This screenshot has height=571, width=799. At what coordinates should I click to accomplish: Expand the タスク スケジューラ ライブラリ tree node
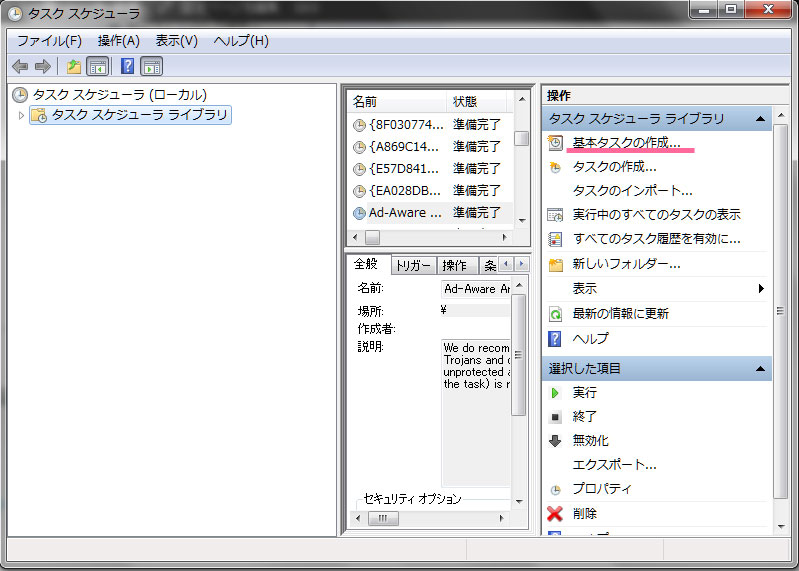[x=21, y=116]
